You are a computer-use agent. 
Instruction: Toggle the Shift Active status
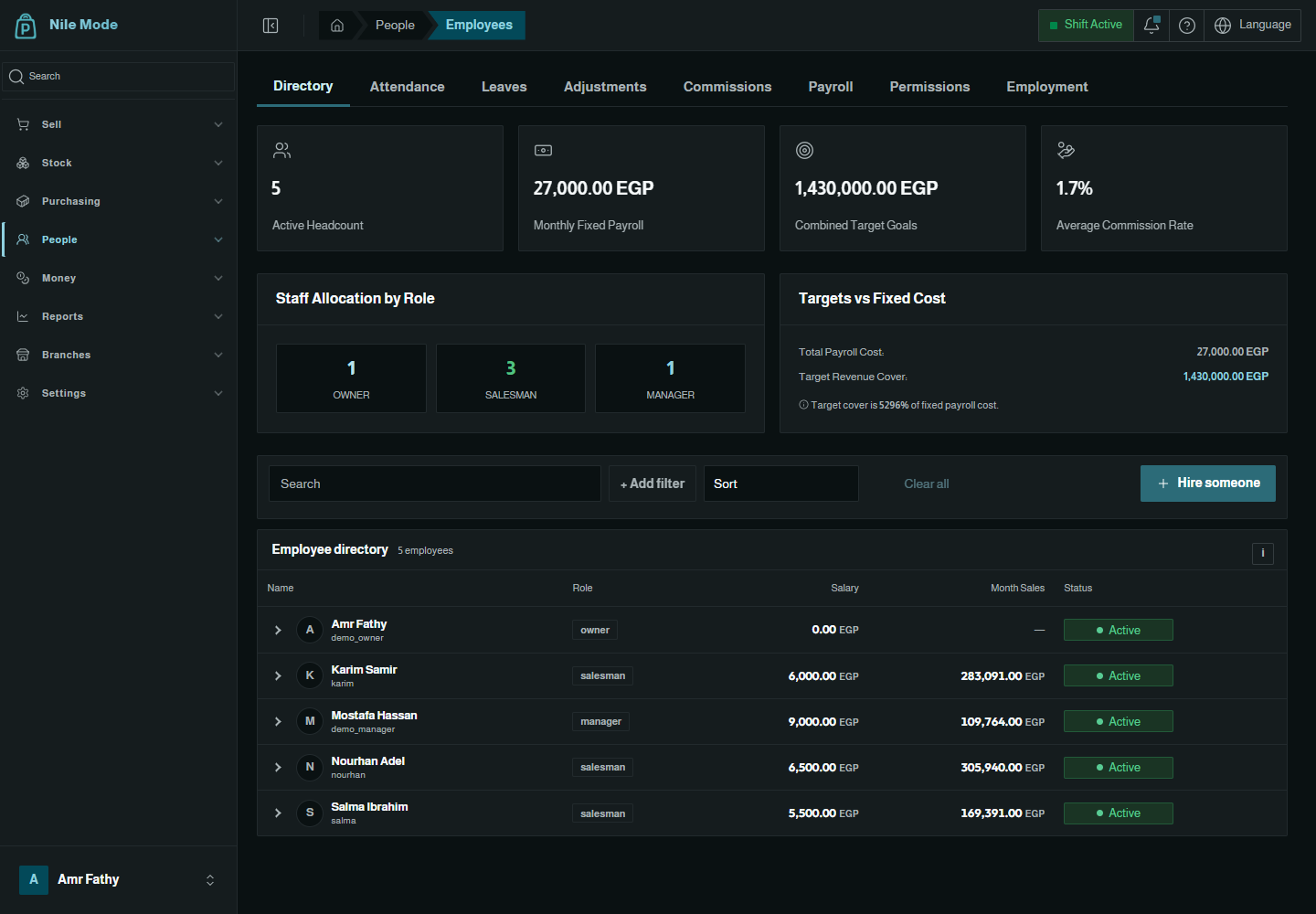point(1086,26)
